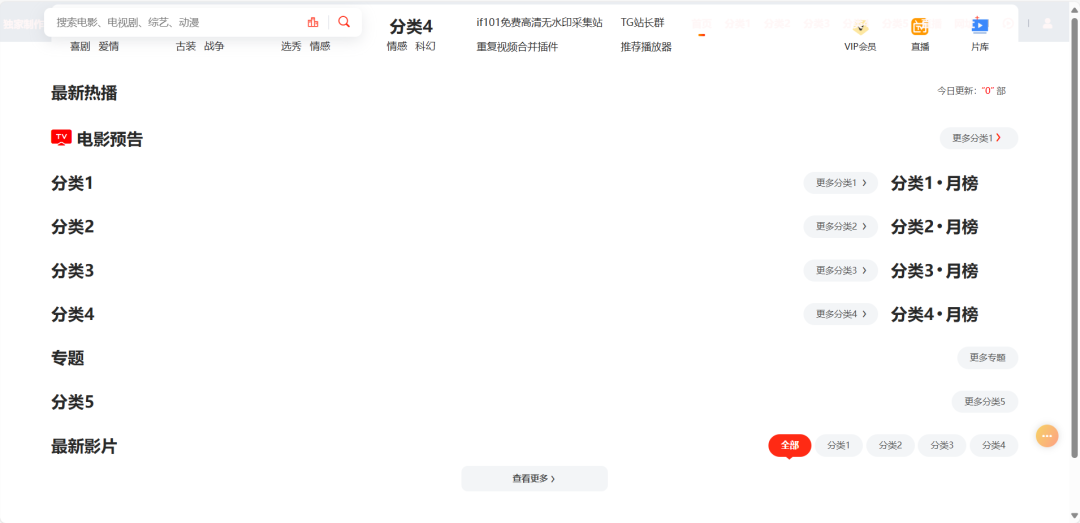
Task: Click the red TV icon beside 电影预告
Action: tap(61, 138)
